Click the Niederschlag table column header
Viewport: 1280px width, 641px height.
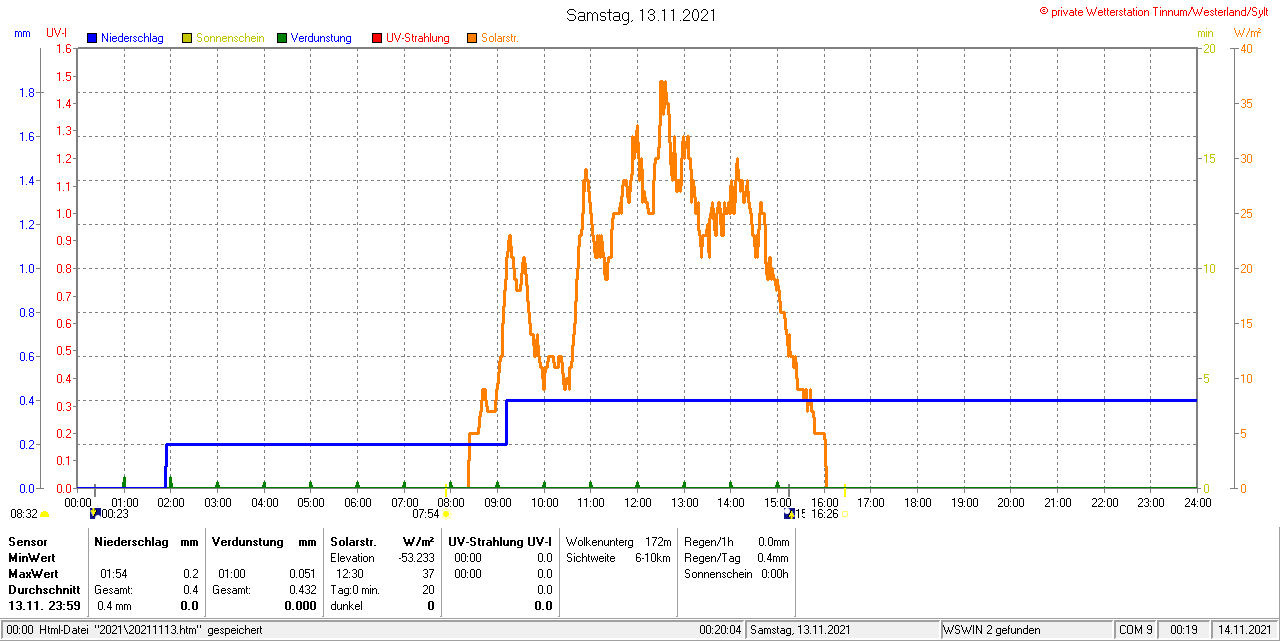point(130,541)
